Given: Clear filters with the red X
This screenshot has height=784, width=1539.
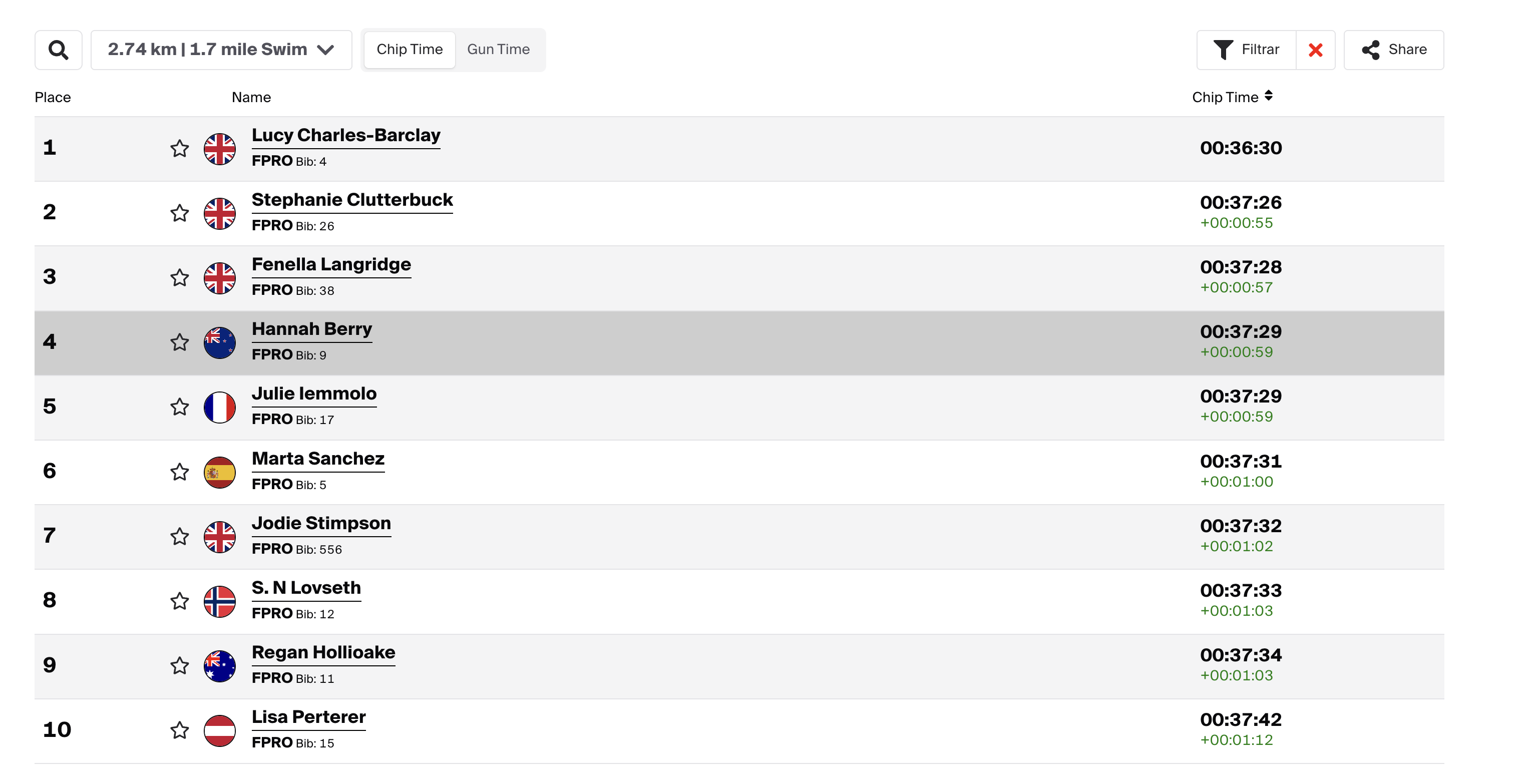Looking at the screenshot, I should [x=1315, y=50].
